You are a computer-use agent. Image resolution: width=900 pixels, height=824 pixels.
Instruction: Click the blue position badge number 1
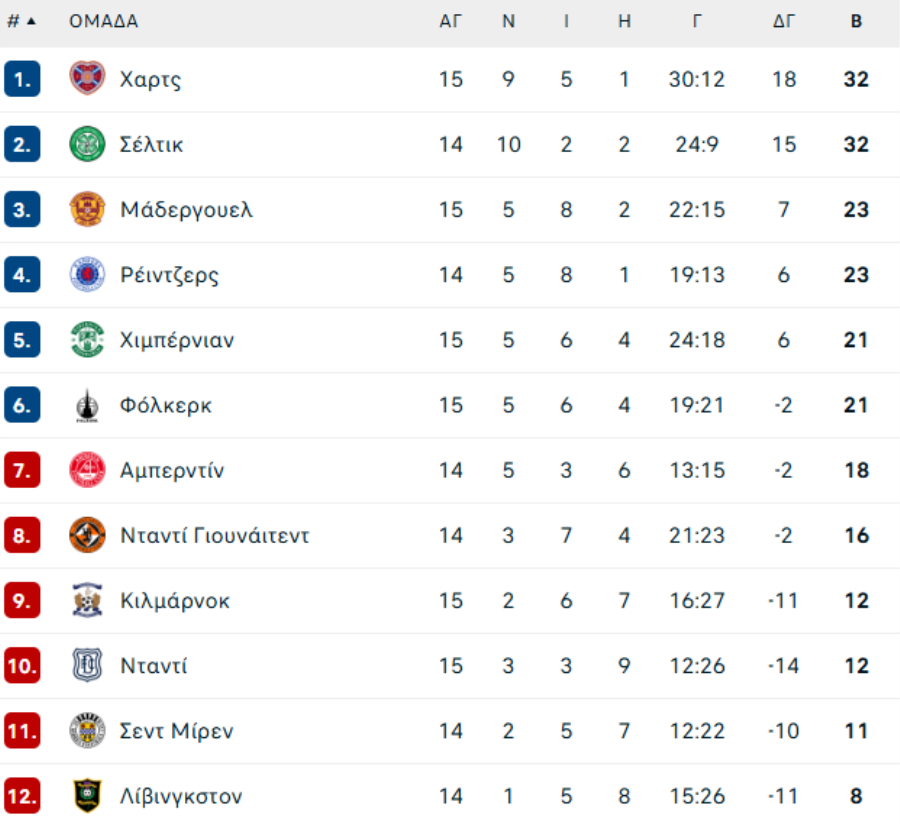22,79
